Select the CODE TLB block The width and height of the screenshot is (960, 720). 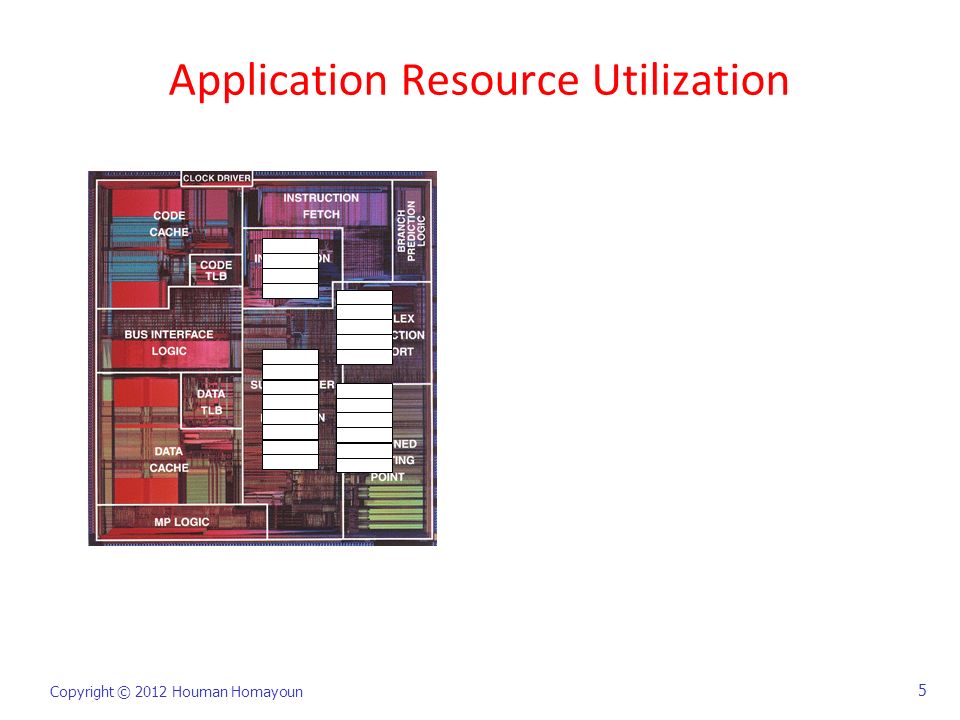coord(216,271)
